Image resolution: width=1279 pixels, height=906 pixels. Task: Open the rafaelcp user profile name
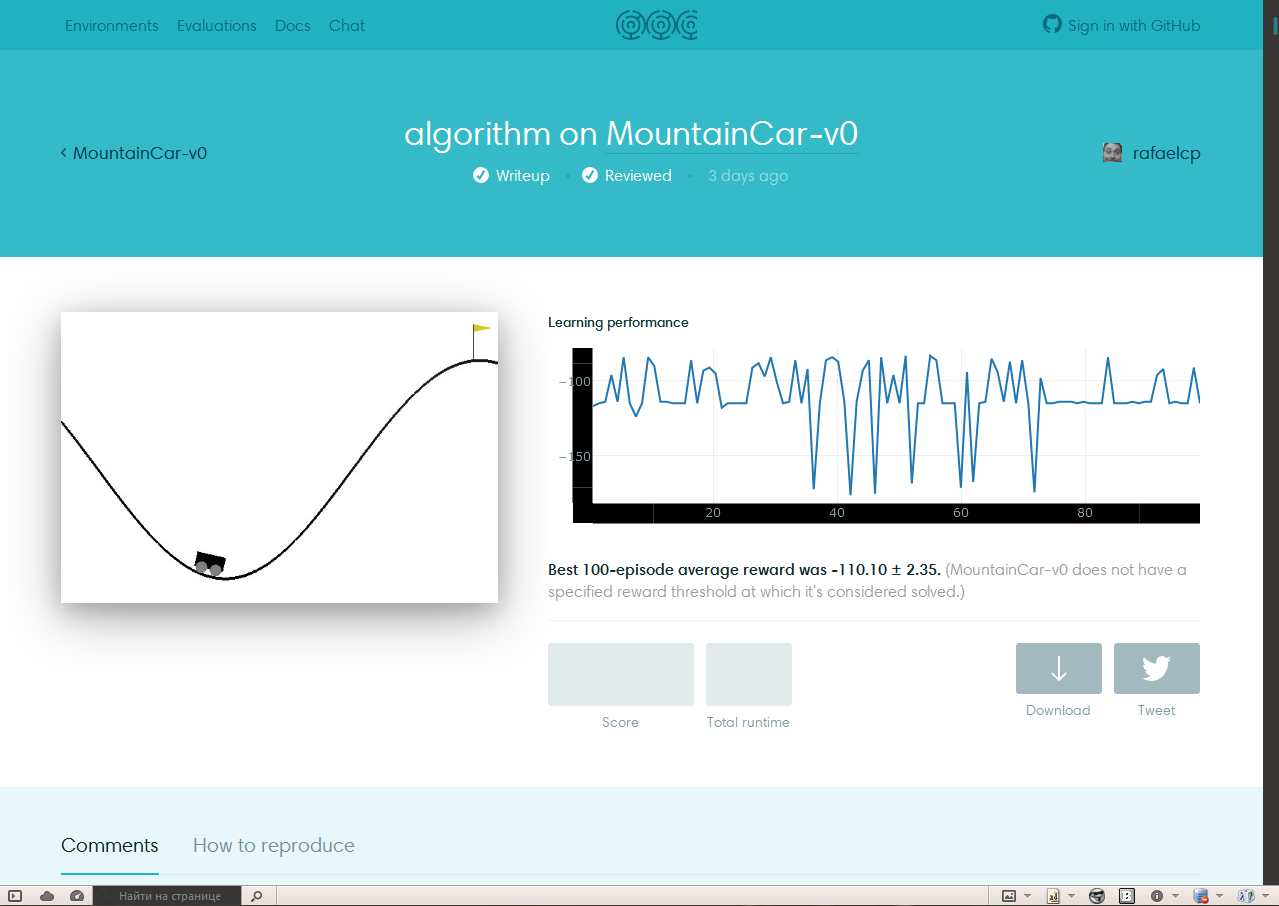1166,153
